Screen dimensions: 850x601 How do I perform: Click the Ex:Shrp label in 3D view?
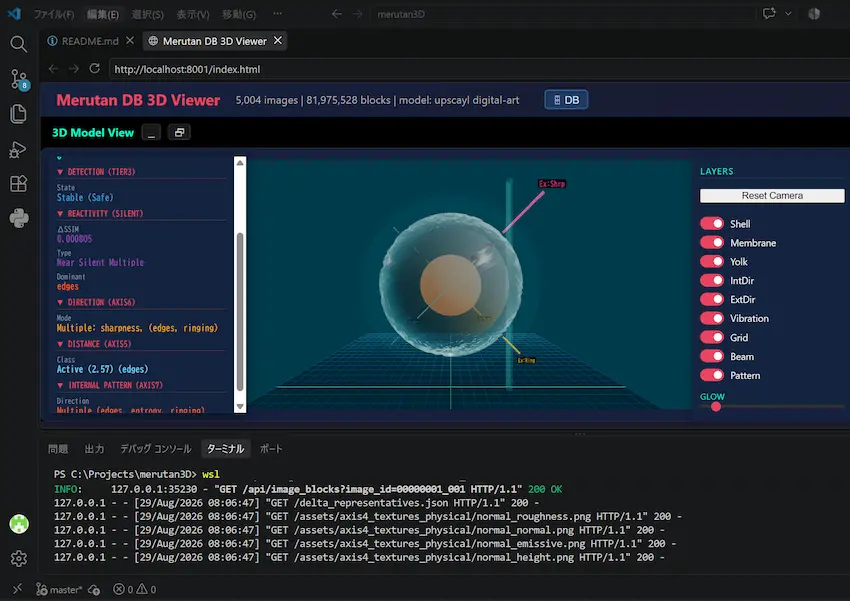click(552, 184)
